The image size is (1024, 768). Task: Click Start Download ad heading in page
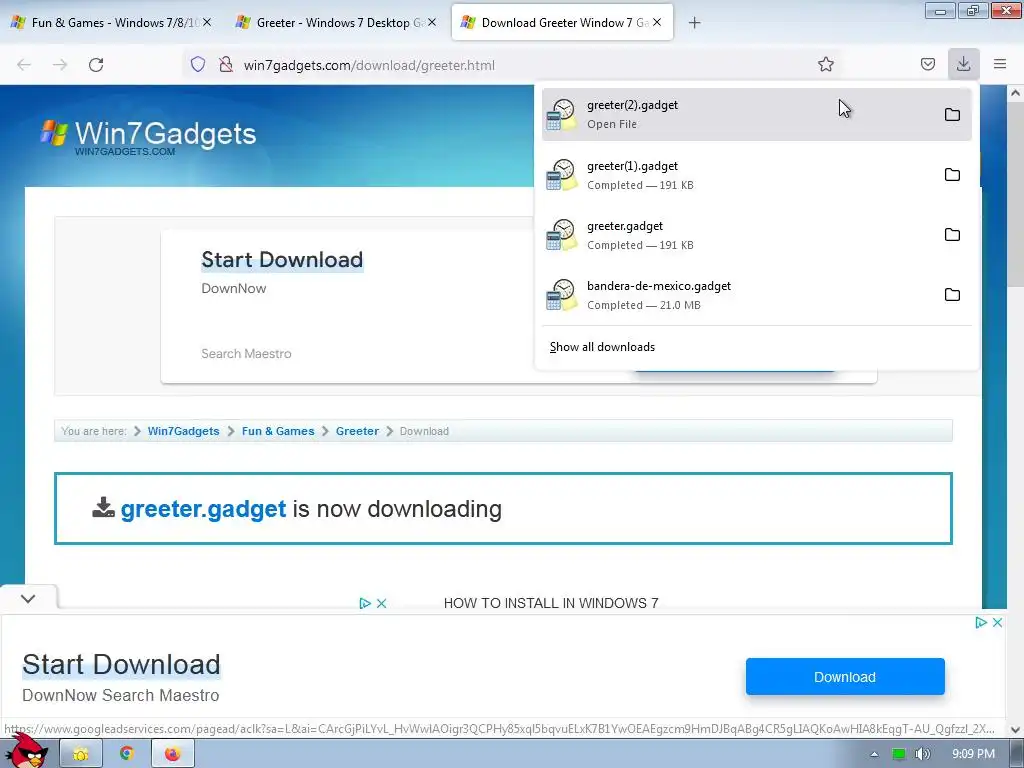[282, 260]
